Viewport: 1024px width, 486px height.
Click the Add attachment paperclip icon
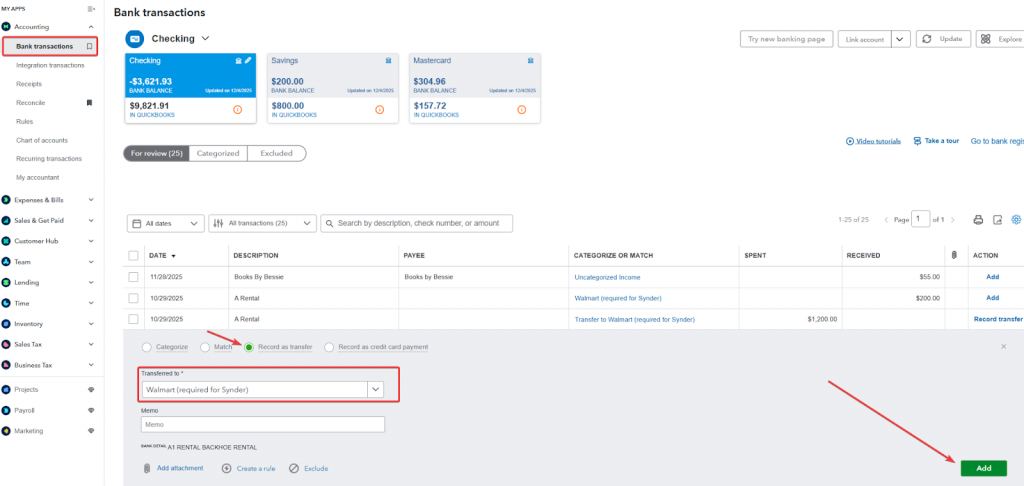[x=147, y=468]
